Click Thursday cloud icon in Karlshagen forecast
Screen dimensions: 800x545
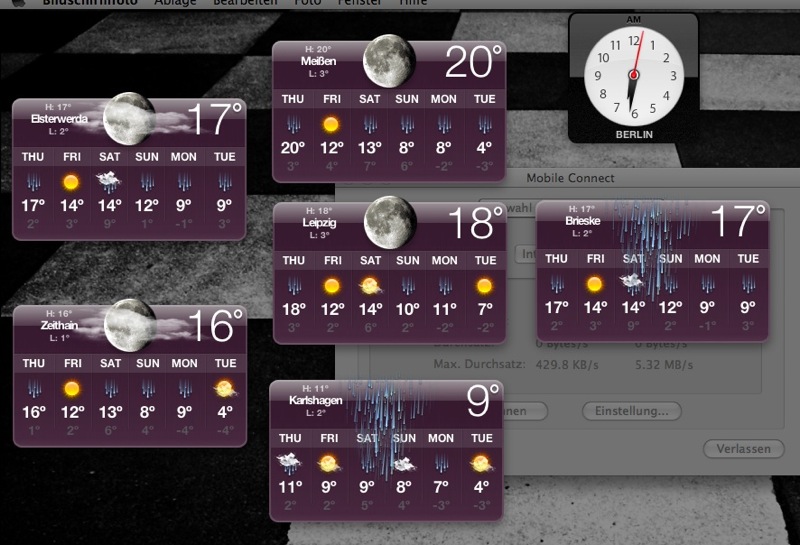290,463
